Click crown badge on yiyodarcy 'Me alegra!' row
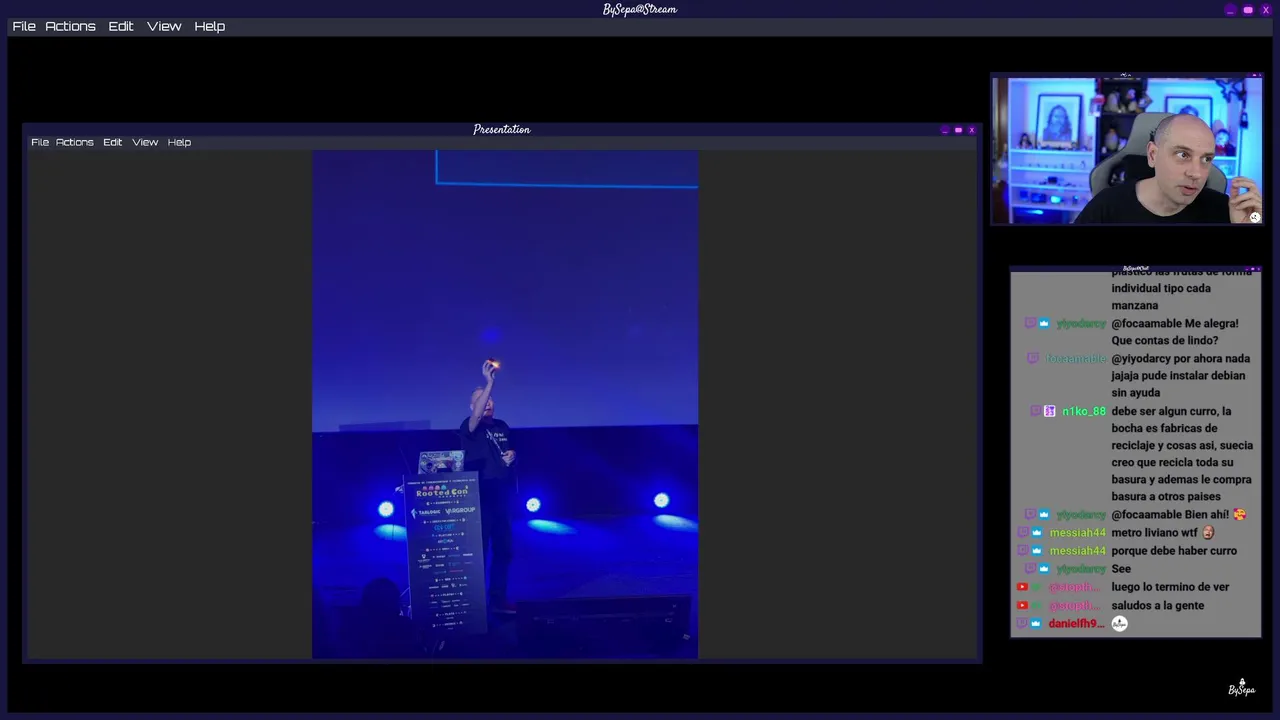The height and width of the screenshot is (720, 1280). 1044,323
